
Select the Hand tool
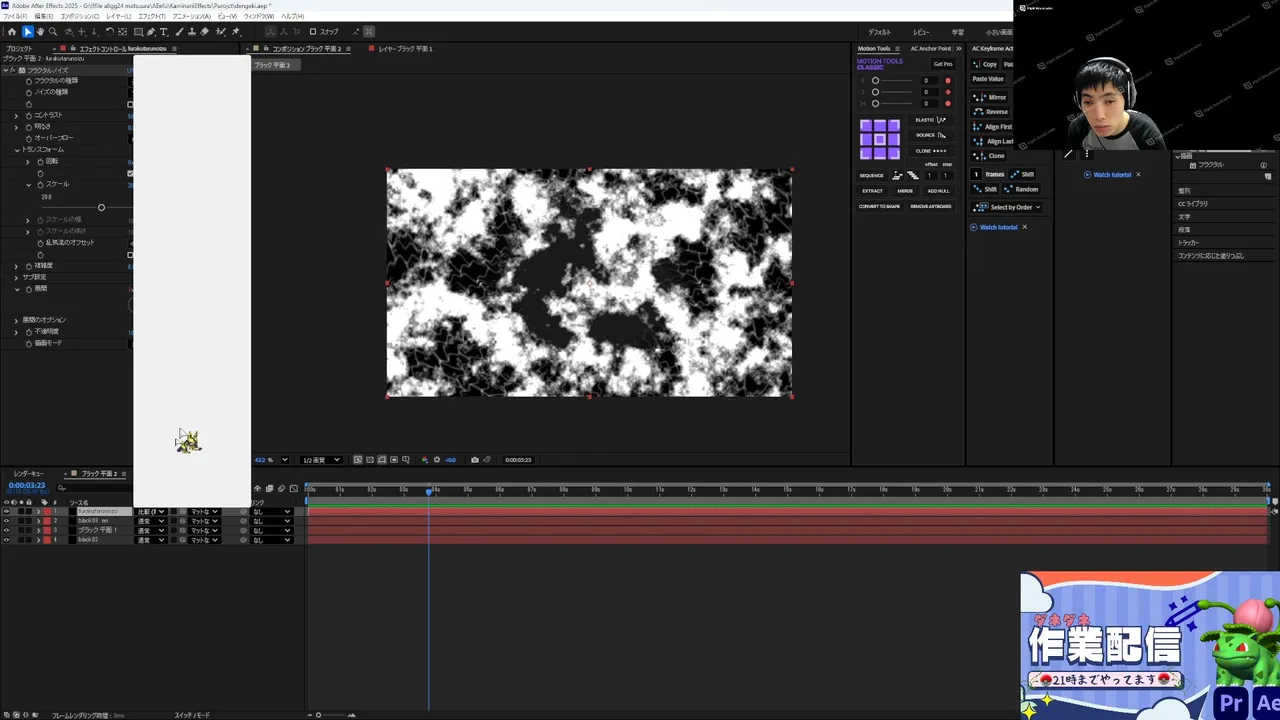(x=40, y=32)
